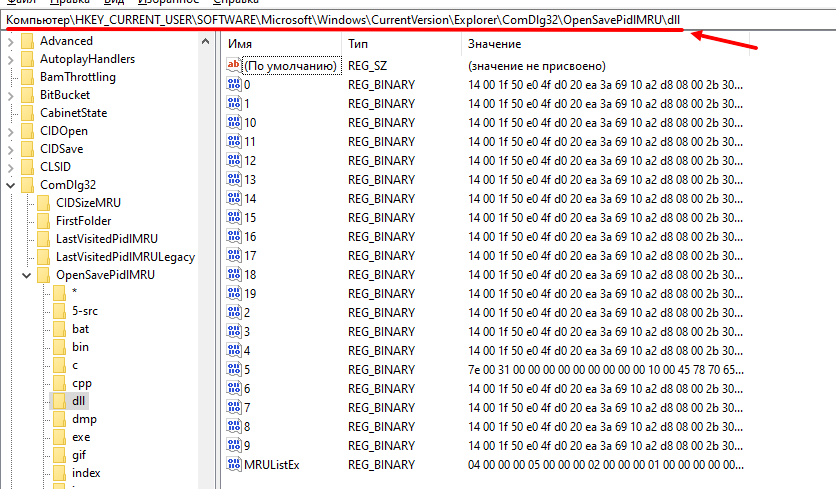Click the folder icon of CIDSizeMRU key
This screenshot has width=836, height=489.
click(43, 203)
